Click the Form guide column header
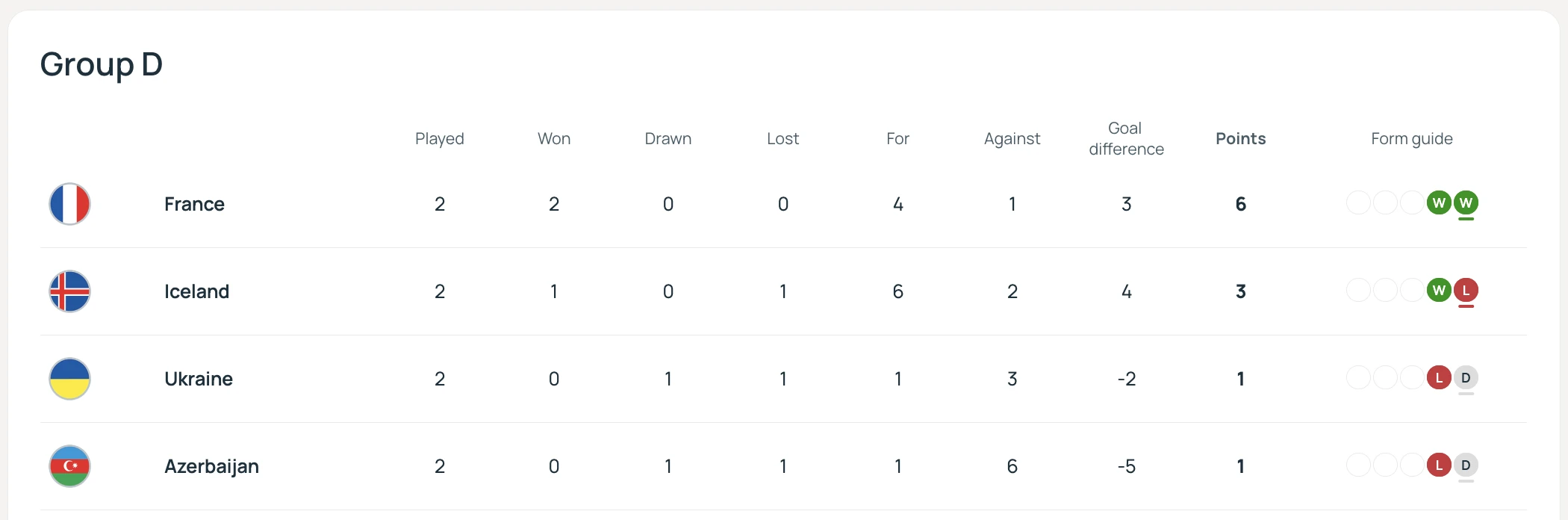The image size is (1568, 520). [x=1411, y=139]
